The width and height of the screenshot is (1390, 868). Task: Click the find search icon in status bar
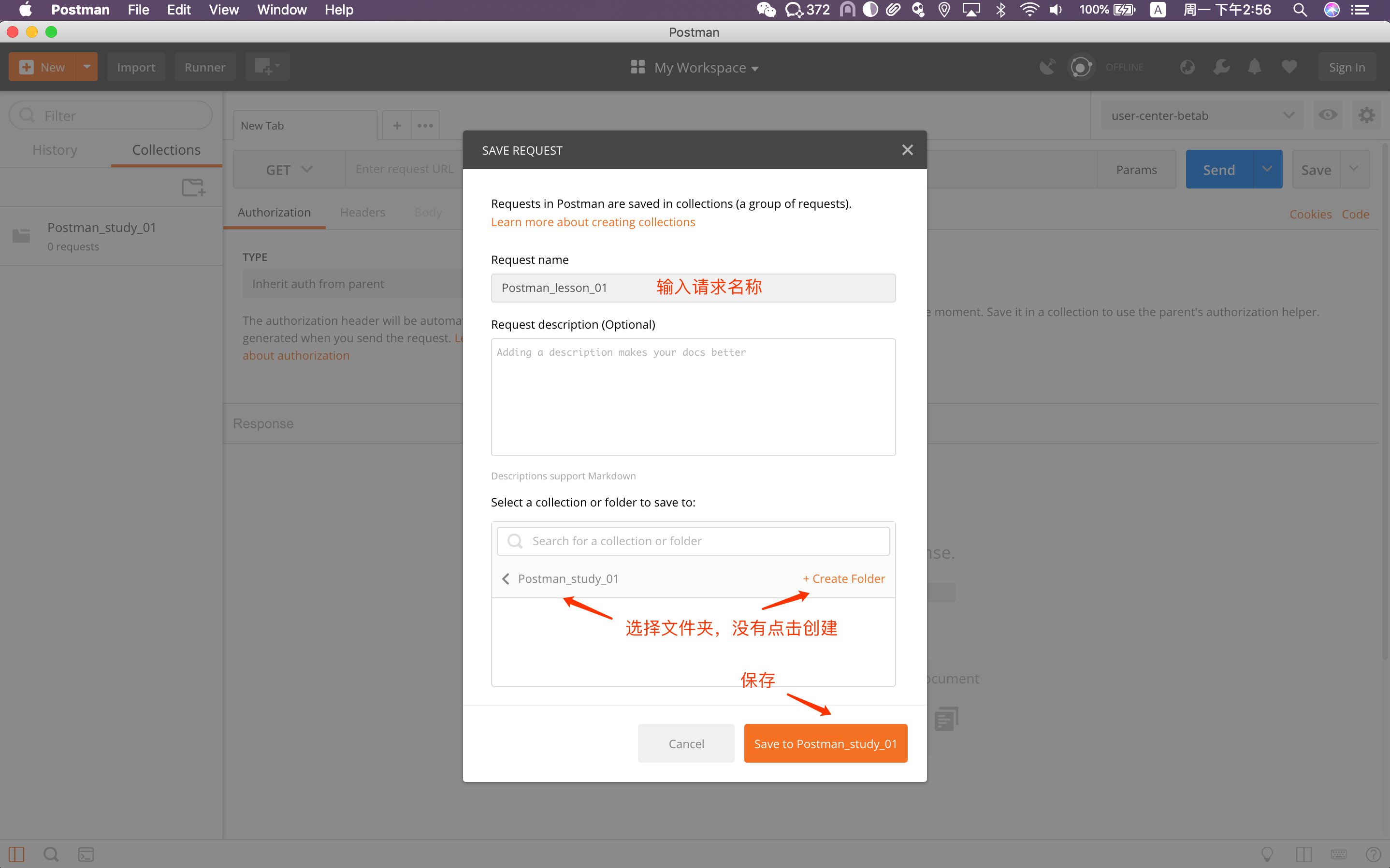(x=51, y=854)
